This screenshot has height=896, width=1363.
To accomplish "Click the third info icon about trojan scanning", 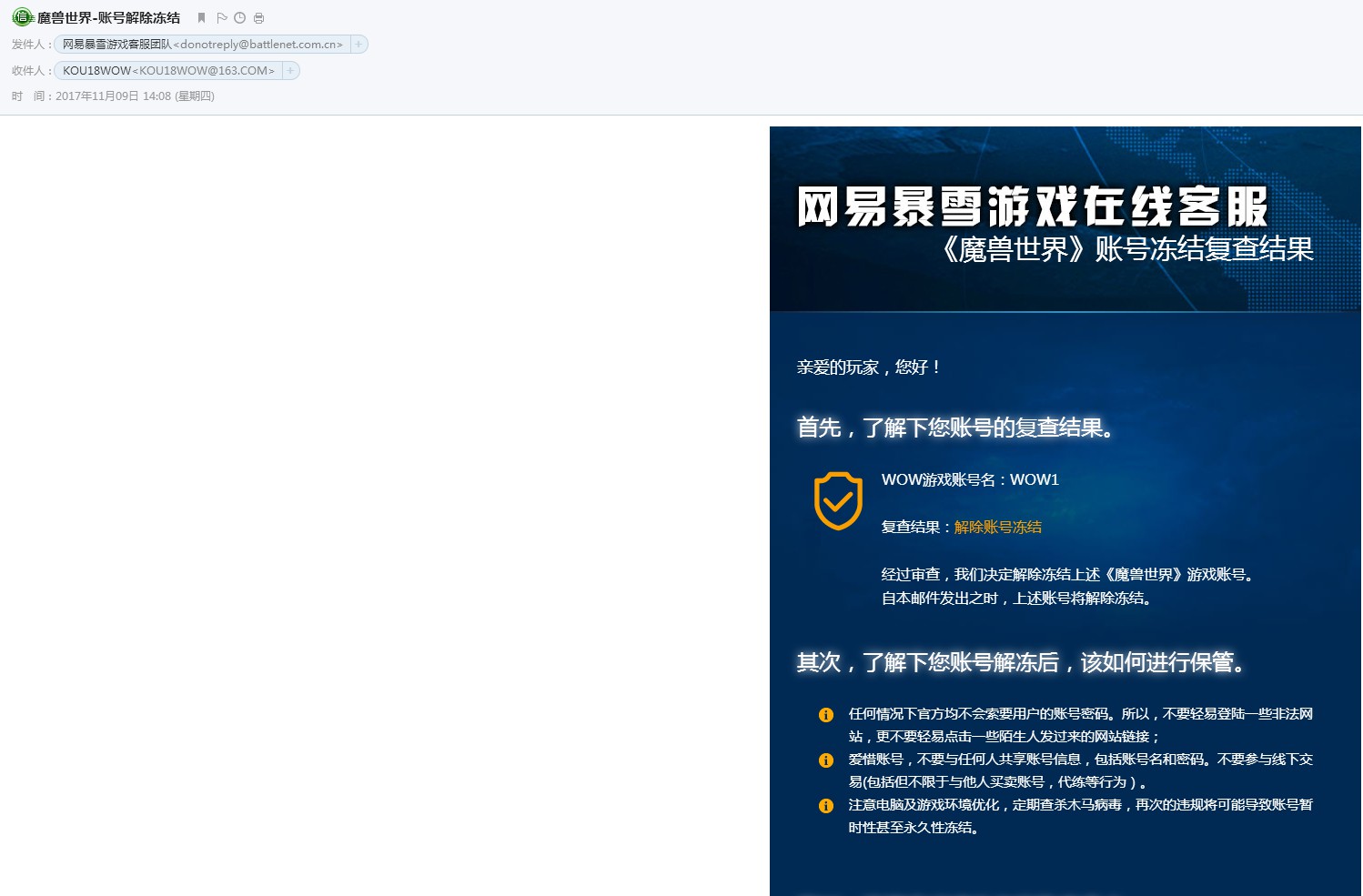I will (x=826, y=806).
